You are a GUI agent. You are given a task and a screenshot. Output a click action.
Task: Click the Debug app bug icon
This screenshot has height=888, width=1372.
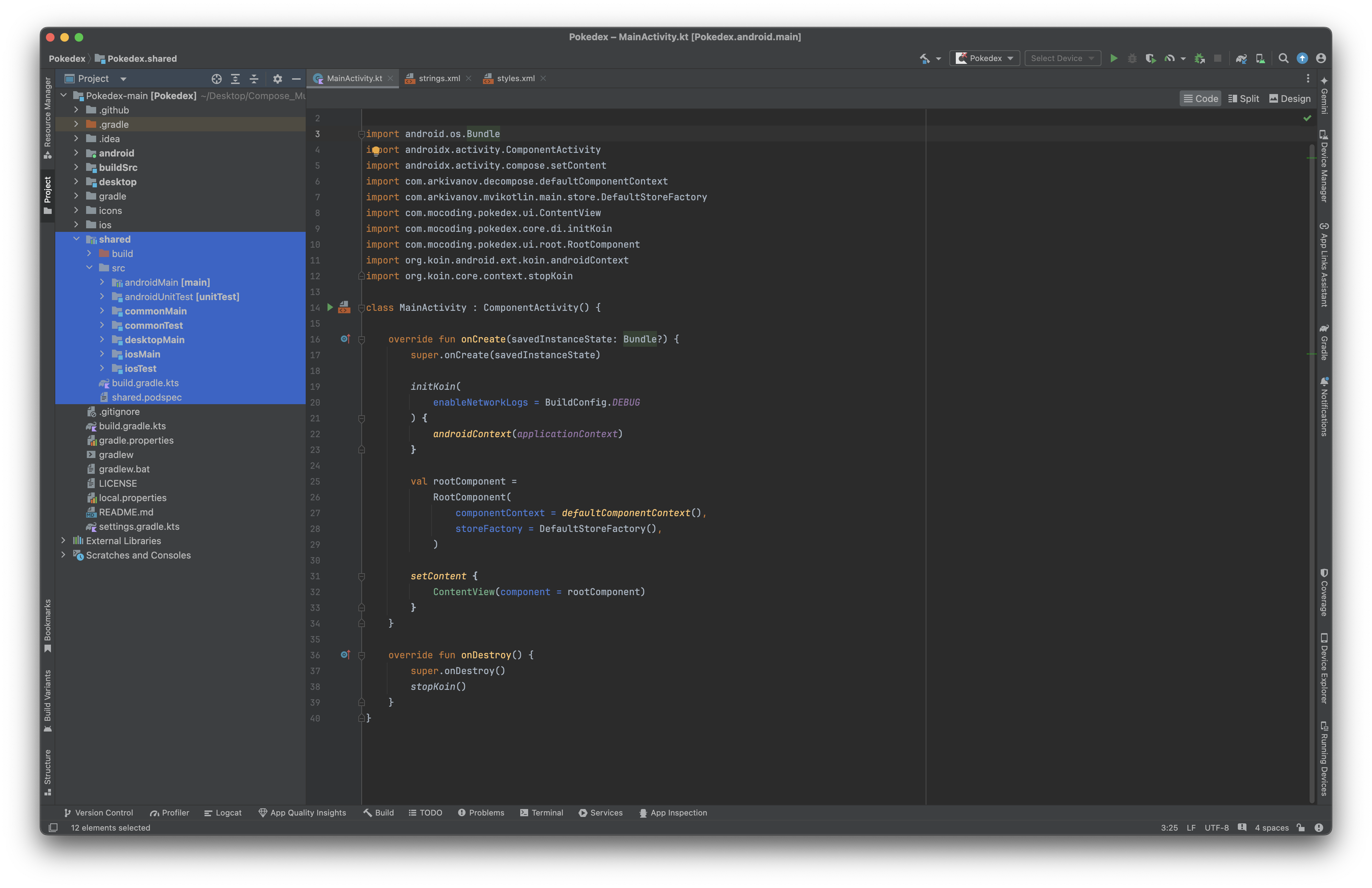click(x=1132, y=58)
